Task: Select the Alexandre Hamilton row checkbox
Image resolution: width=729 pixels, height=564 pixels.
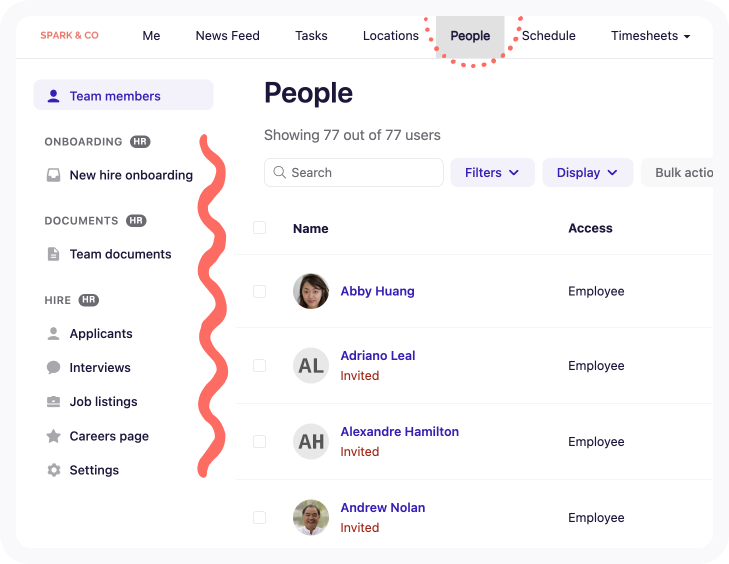Action: coord(259,441)
